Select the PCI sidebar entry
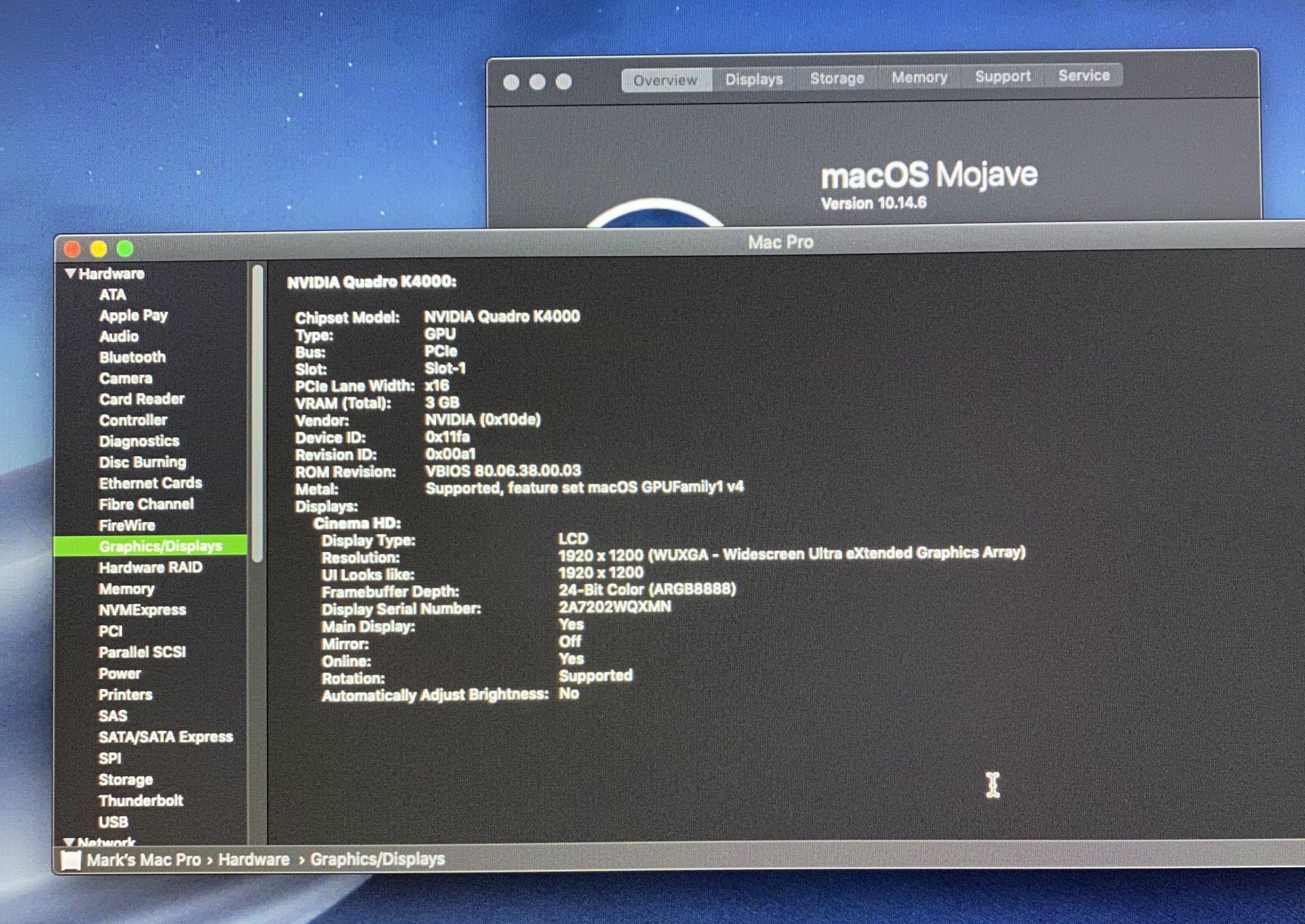The image size is (1305, 924). (x=110, y=632)
